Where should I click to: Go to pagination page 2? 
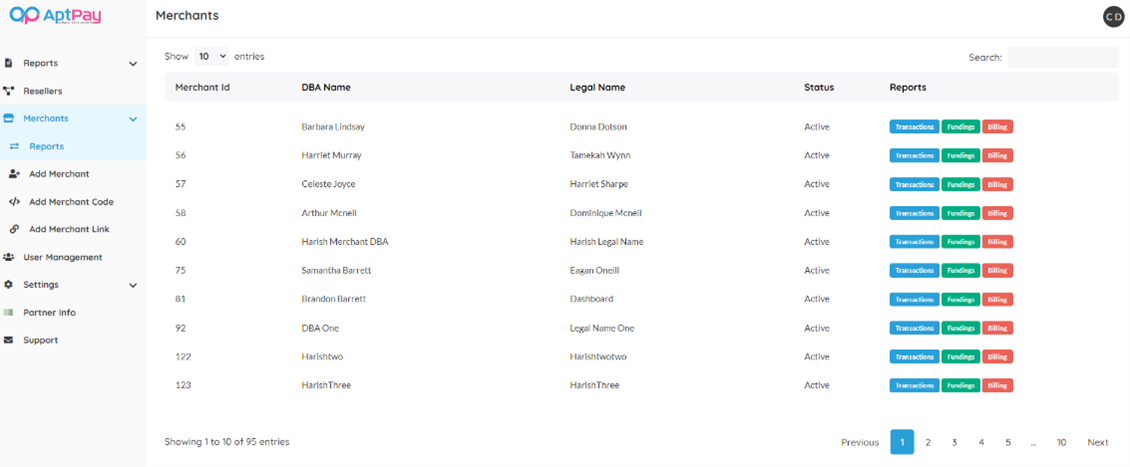(x=928, y=442)
